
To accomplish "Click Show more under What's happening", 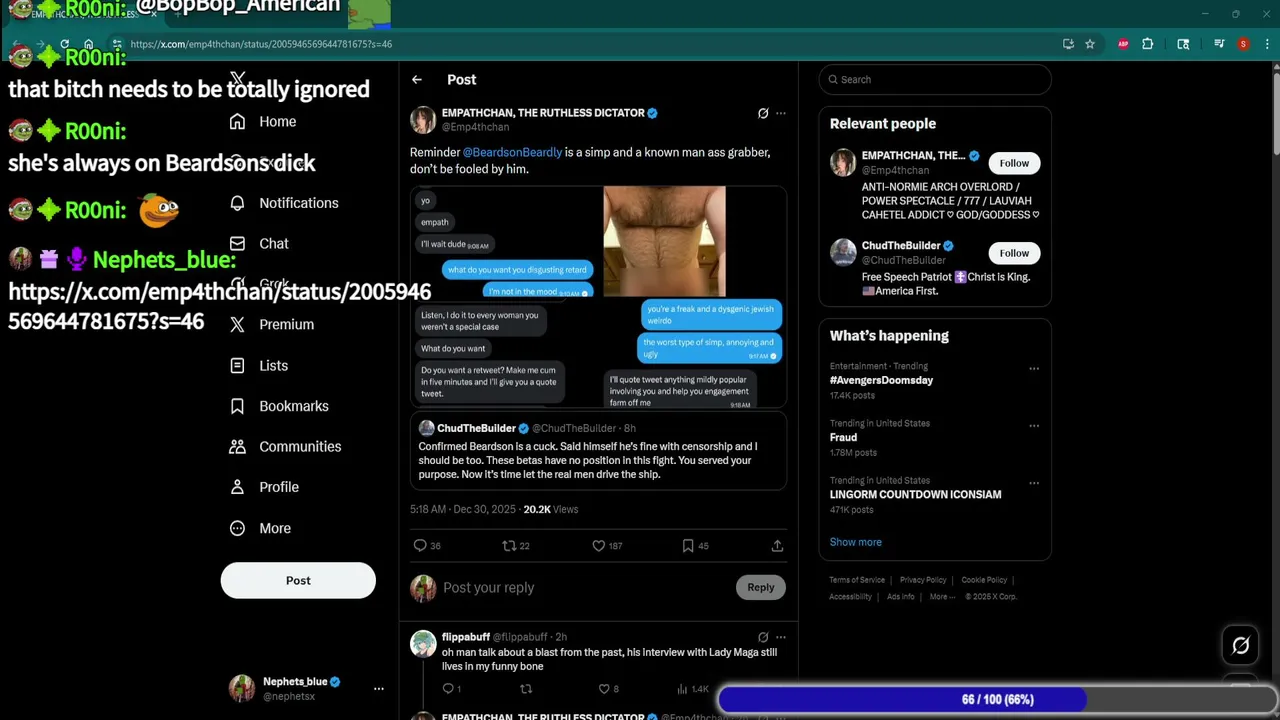I will [856, 542].
